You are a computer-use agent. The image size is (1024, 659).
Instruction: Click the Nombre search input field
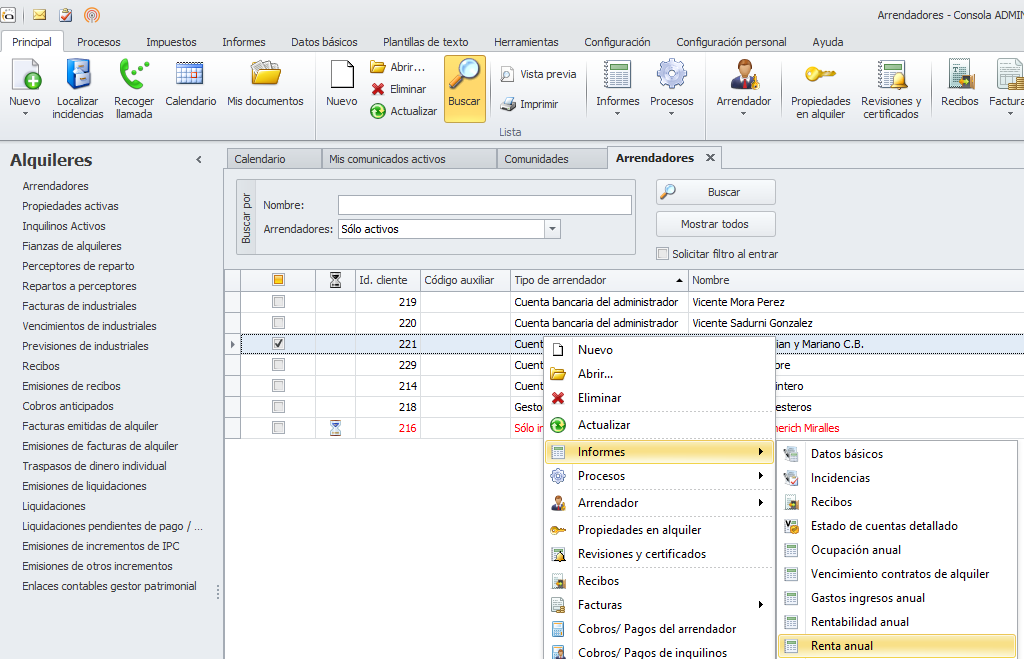point(484,205)
